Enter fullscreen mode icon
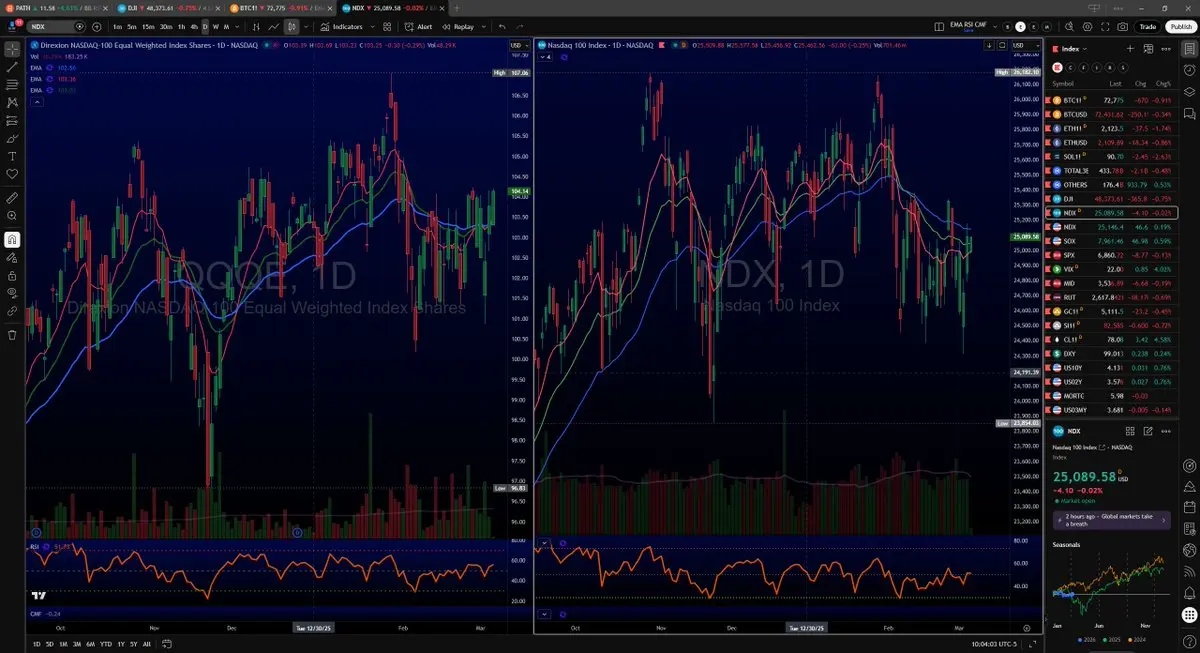This screenshot has height=653, width=1200. click(x=1105, y=27)
